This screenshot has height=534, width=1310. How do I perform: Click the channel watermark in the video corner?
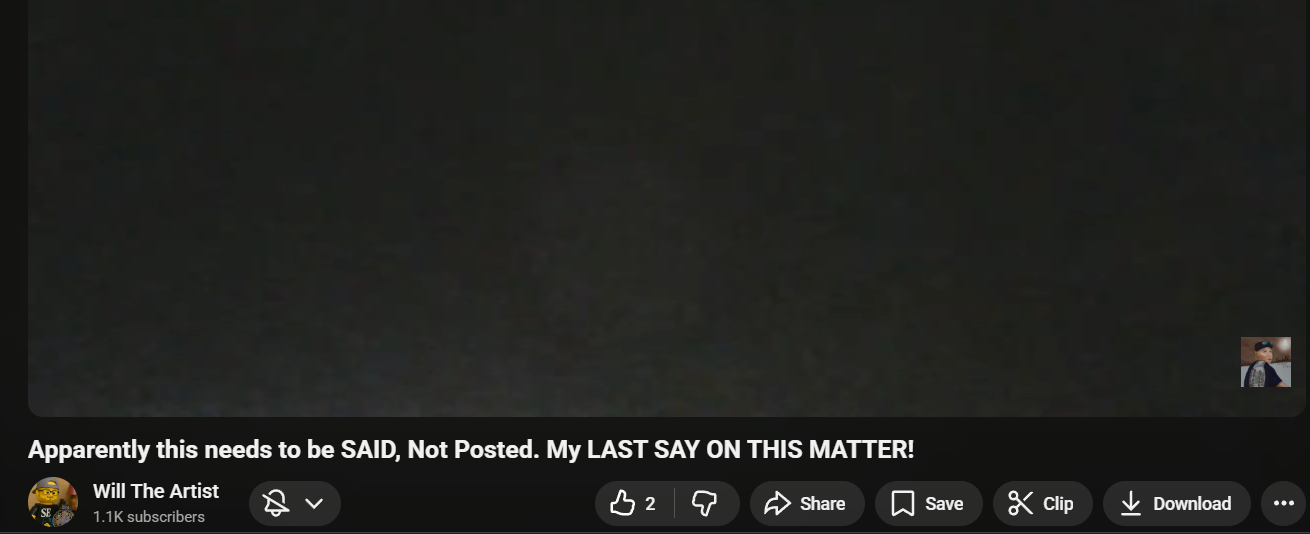[x=1266, y=362]
